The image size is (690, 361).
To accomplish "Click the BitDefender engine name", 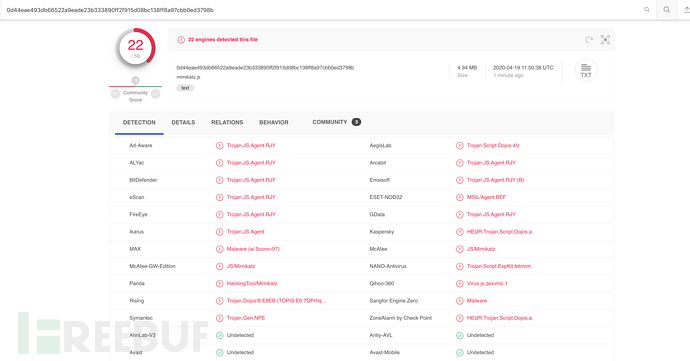I will (x=143, y=180).
